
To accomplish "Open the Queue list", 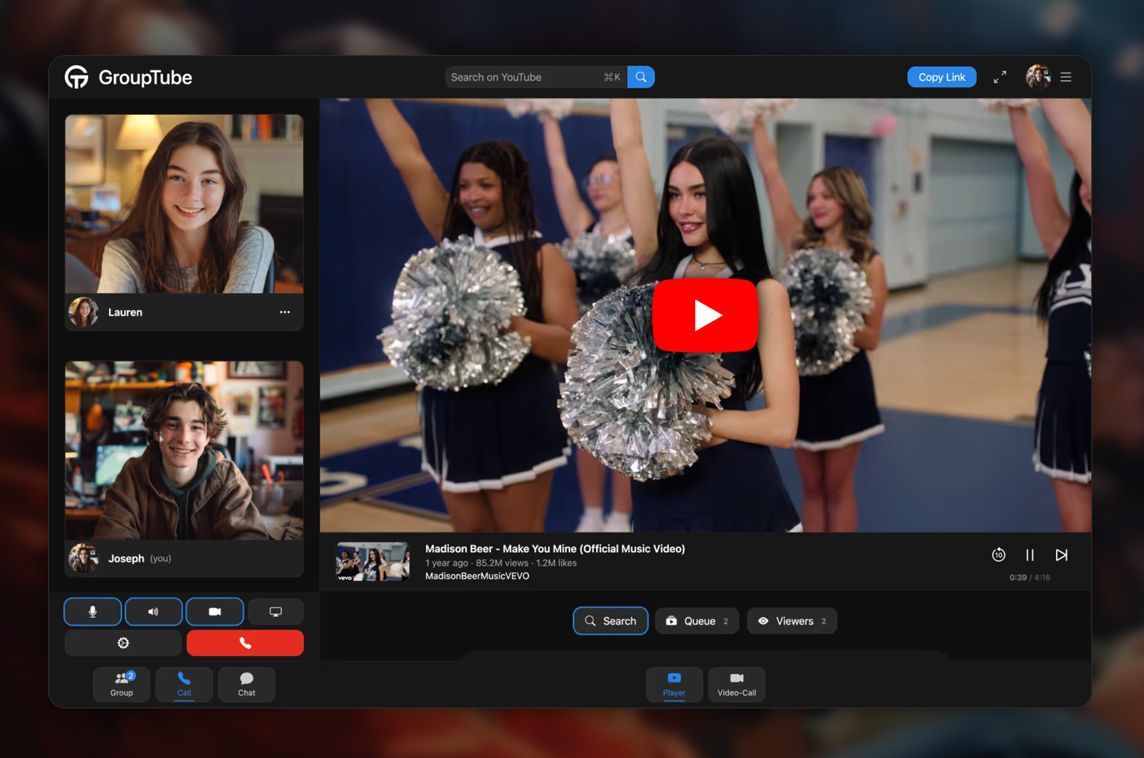I will (697, 621).
